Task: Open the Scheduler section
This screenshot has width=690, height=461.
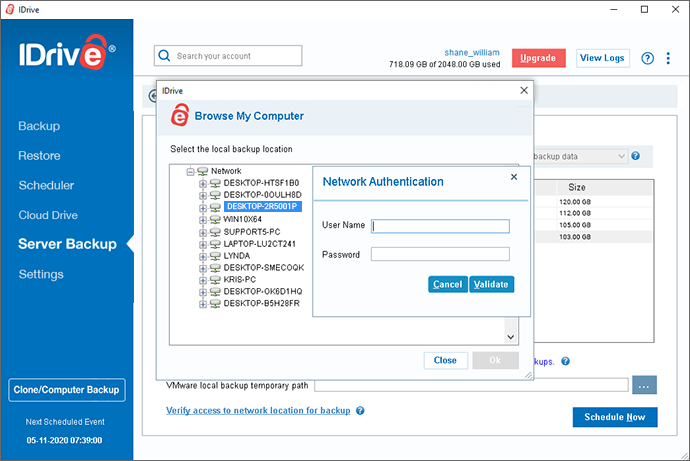Action: (x=46, y=185)
